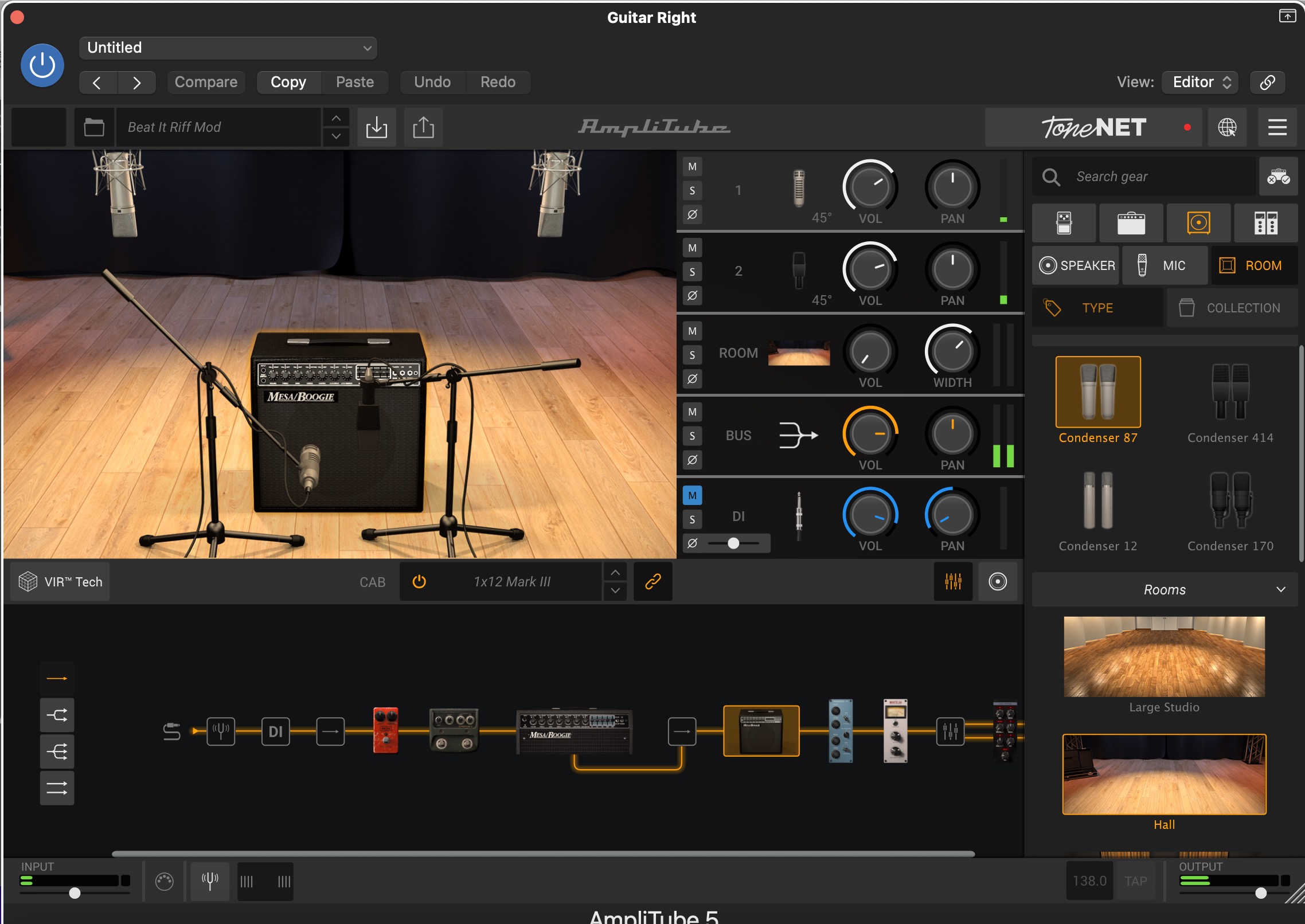Select the amp gear category icon
The width and height of the screenshot is (1305, 924).
[1131, 223]
